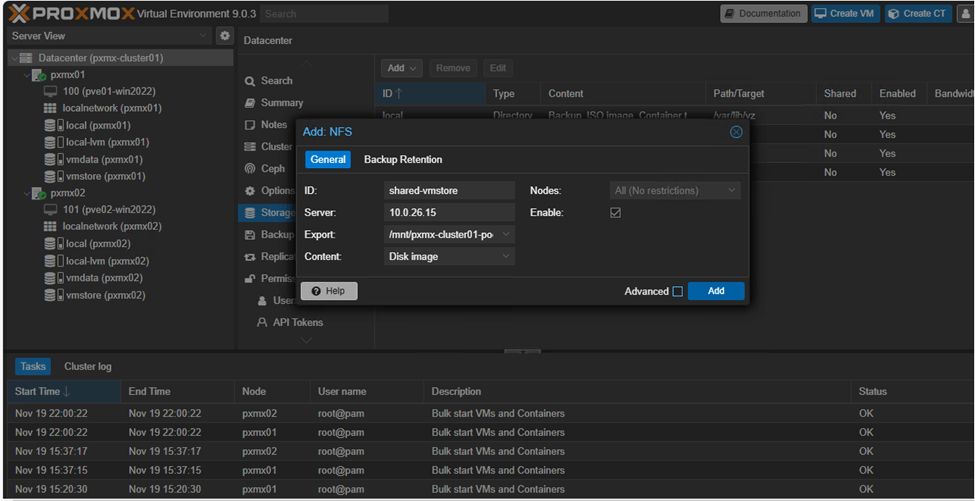The height and width of the screenshot is (501, 975).
Task: Click the Search magnifier icon in sidebar
Action: (249, 81)
